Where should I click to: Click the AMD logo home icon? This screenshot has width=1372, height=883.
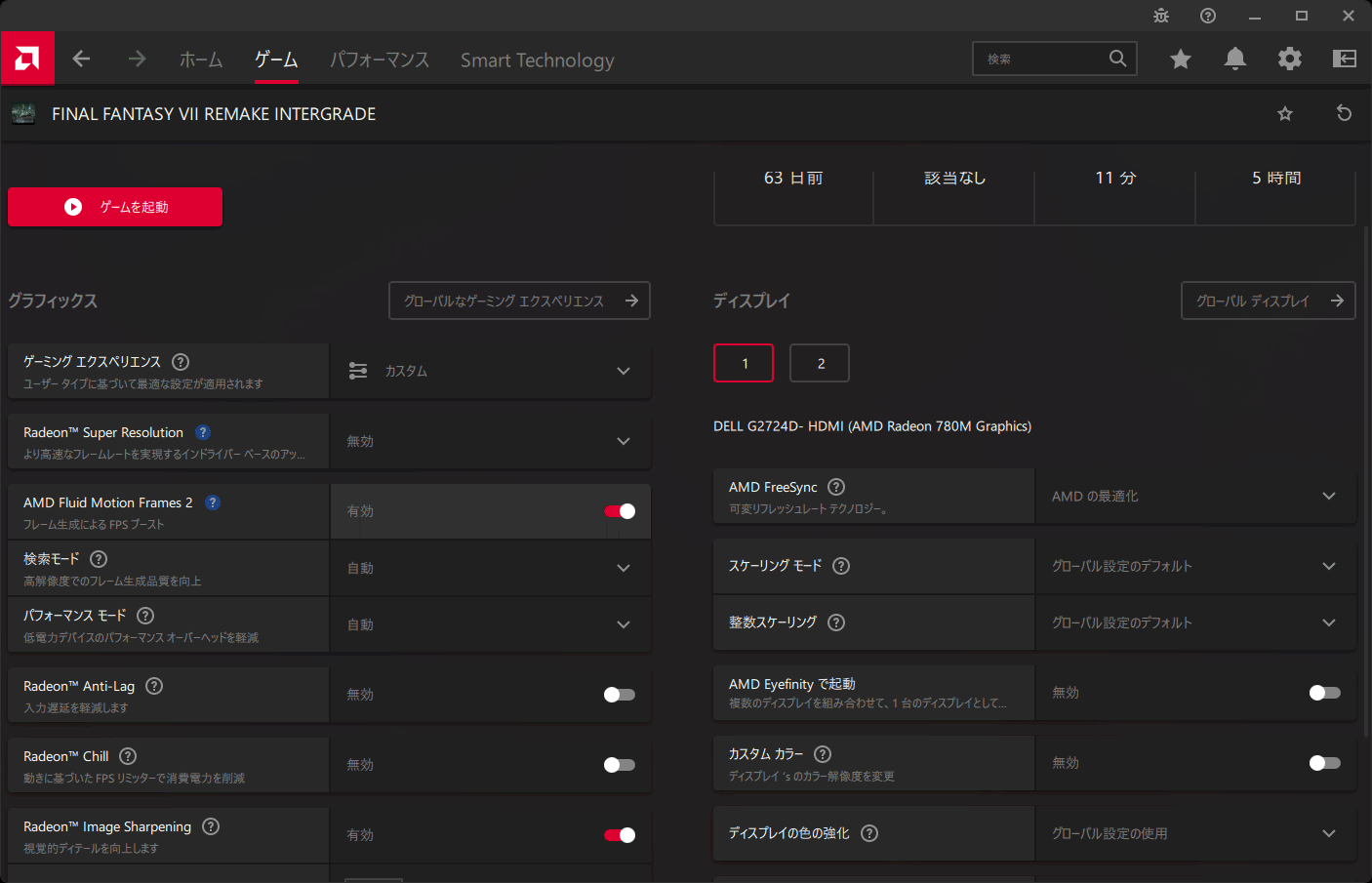(x=27, y=59)
